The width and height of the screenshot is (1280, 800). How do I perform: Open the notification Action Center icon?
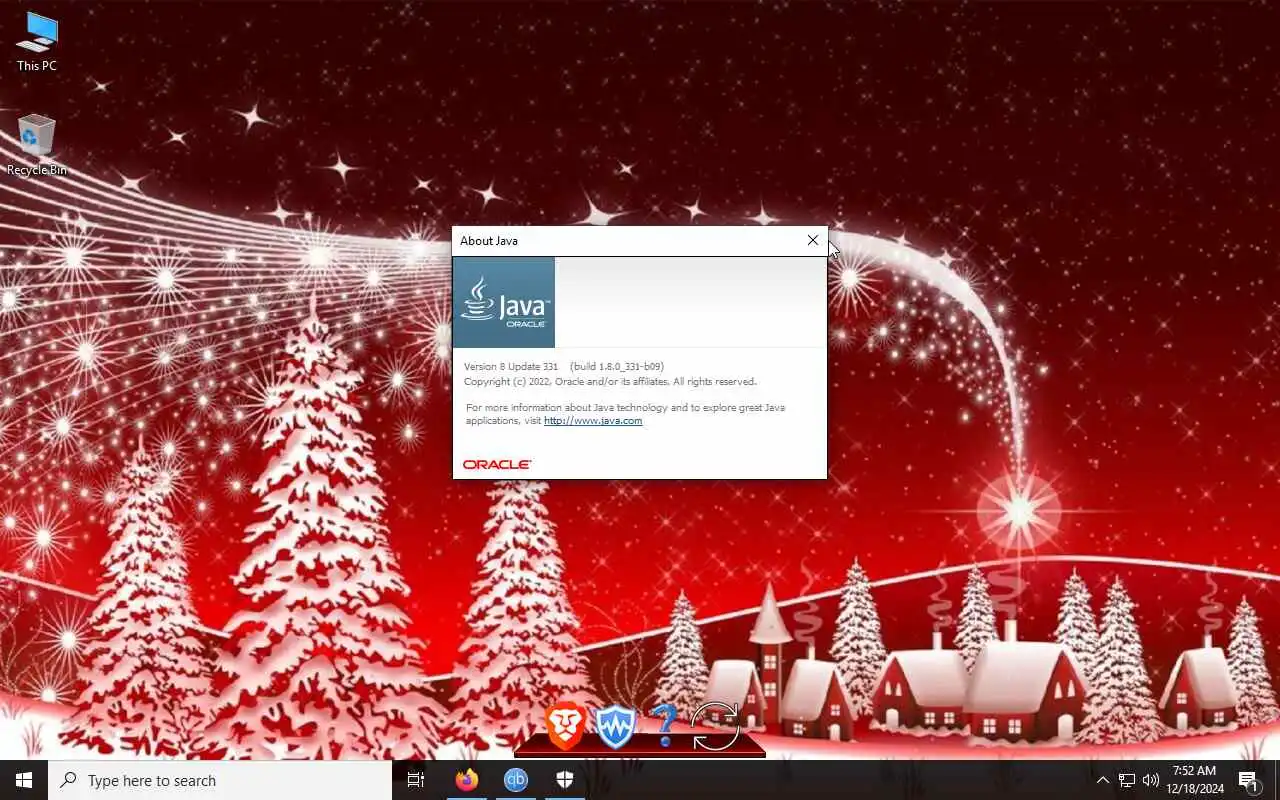tap(1248, 780)
